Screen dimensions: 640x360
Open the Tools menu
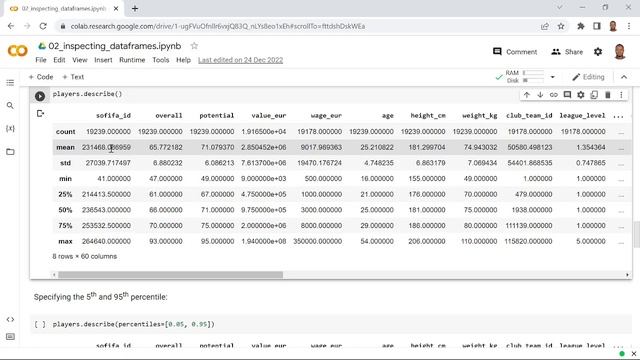click(160, 60)
